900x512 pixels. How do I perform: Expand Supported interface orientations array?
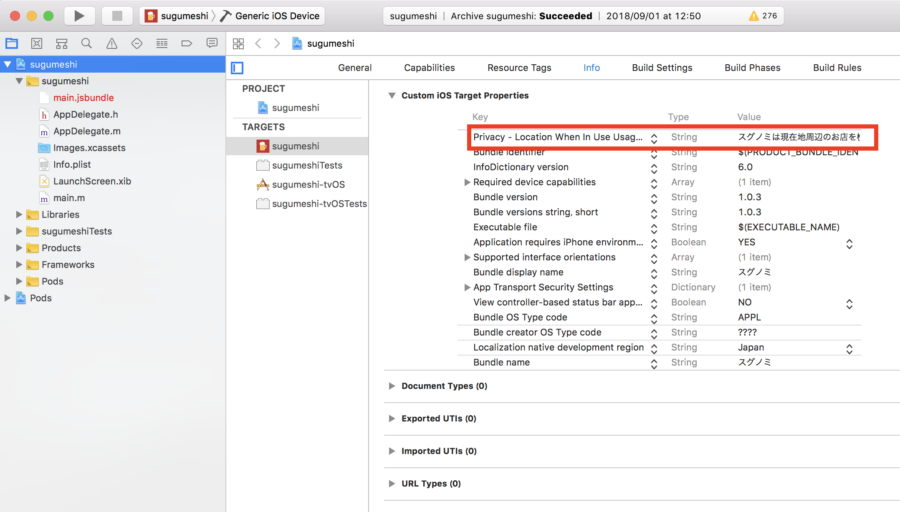467,257
